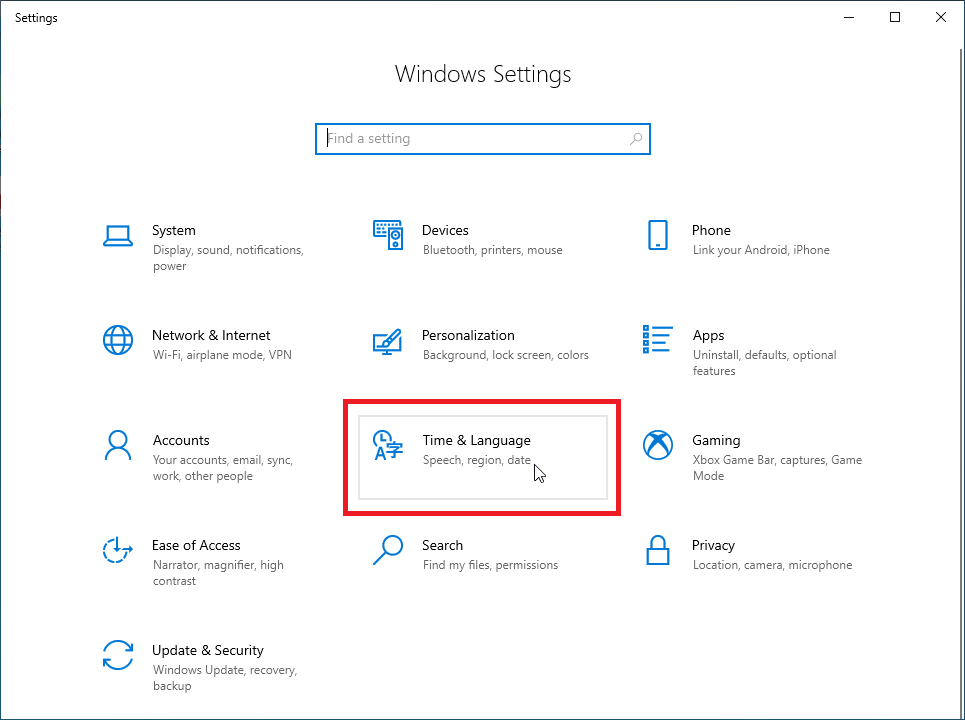965x720 pixels.
Task: Click the Time & Language heading
Action: (x=476, y=440)
